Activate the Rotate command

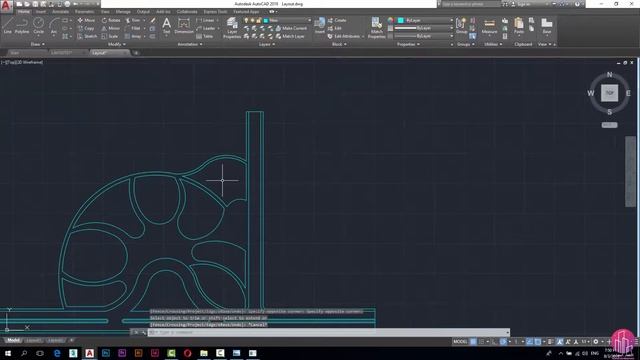(111, 20)
